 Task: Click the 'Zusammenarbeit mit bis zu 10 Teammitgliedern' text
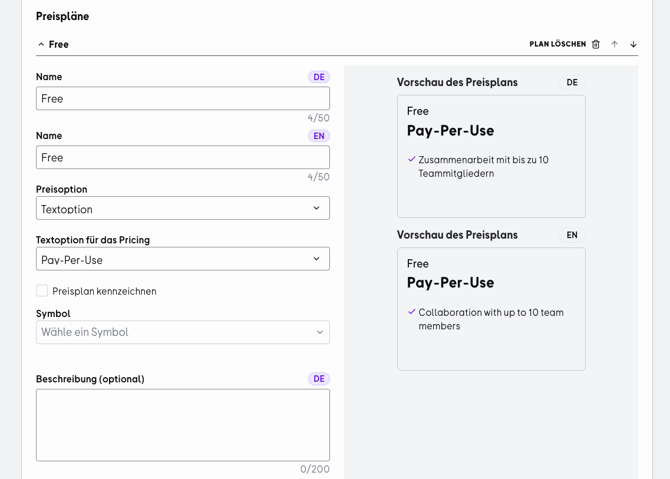click(483, 167)
